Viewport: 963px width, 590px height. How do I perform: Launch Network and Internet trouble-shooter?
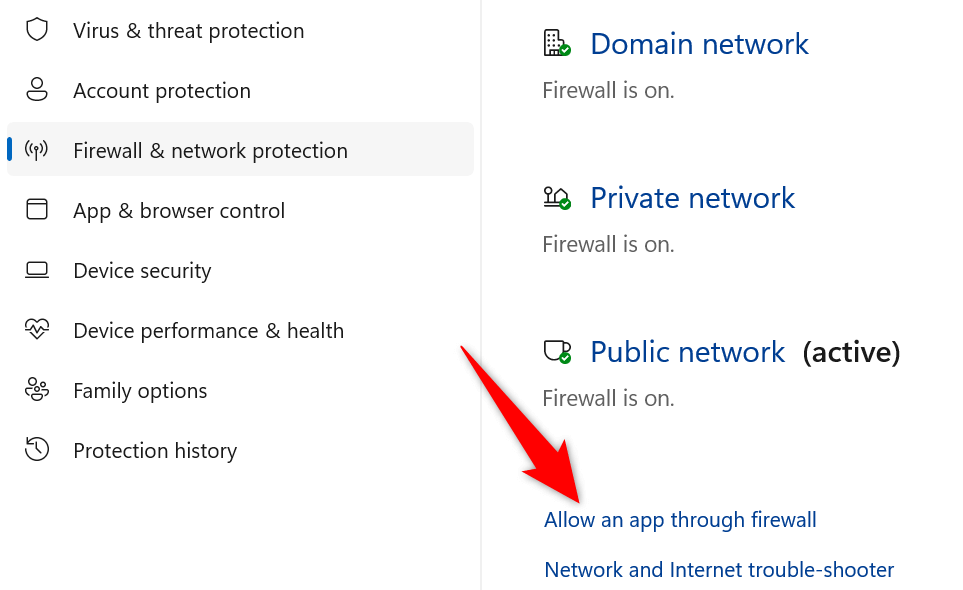[718, 569]
